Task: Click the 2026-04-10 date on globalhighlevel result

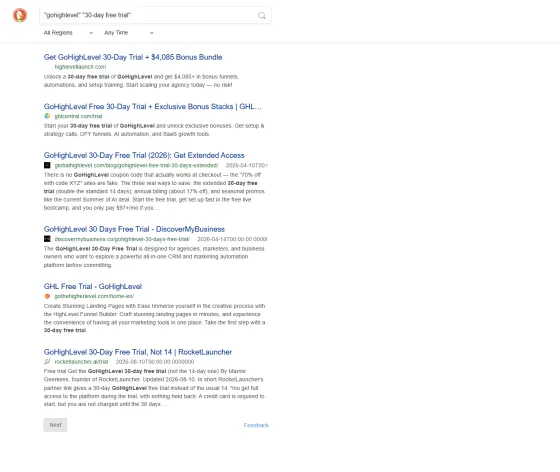Action: click(246, 165)
